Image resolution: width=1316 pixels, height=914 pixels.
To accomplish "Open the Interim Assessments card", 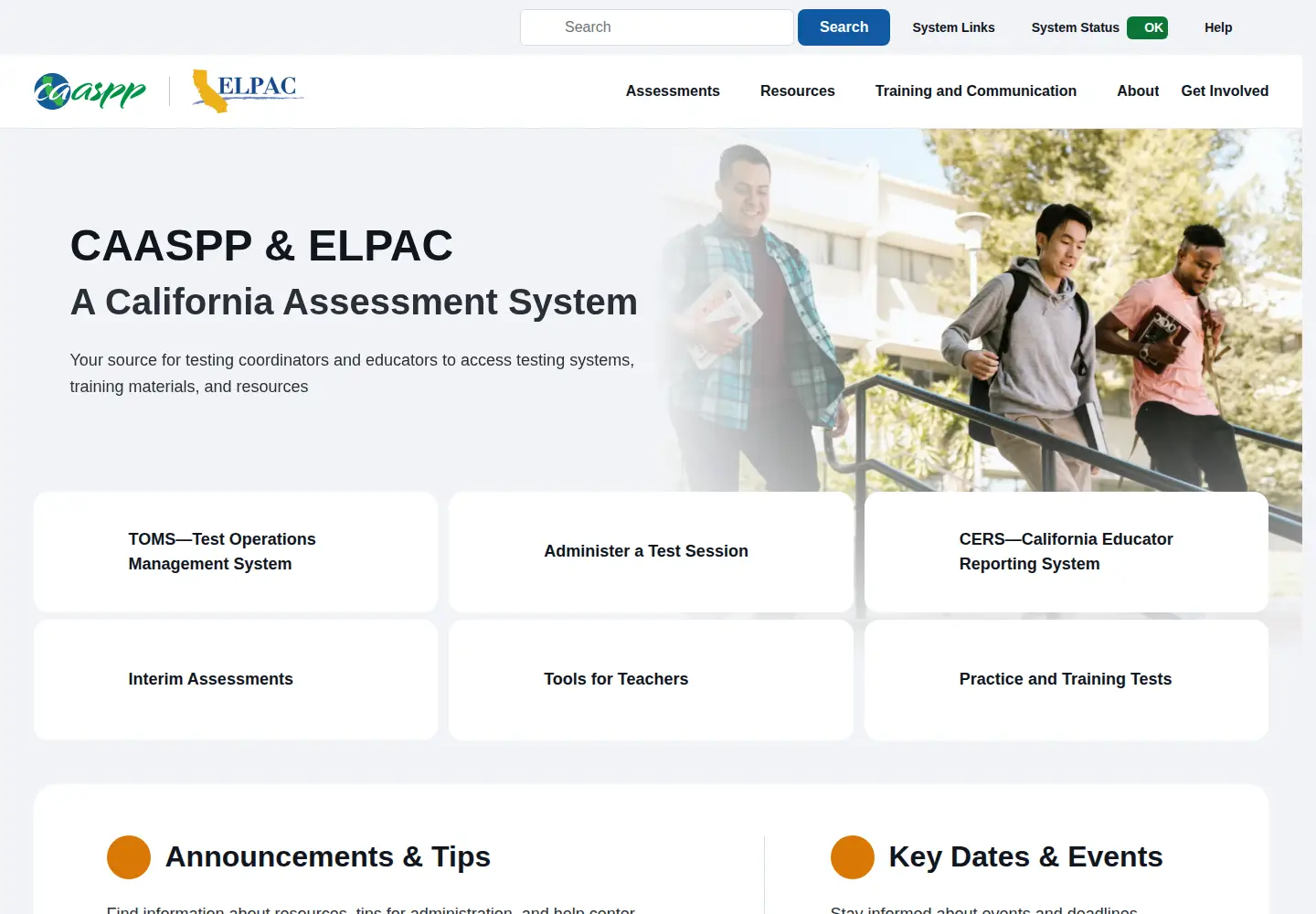I will 236,680.
